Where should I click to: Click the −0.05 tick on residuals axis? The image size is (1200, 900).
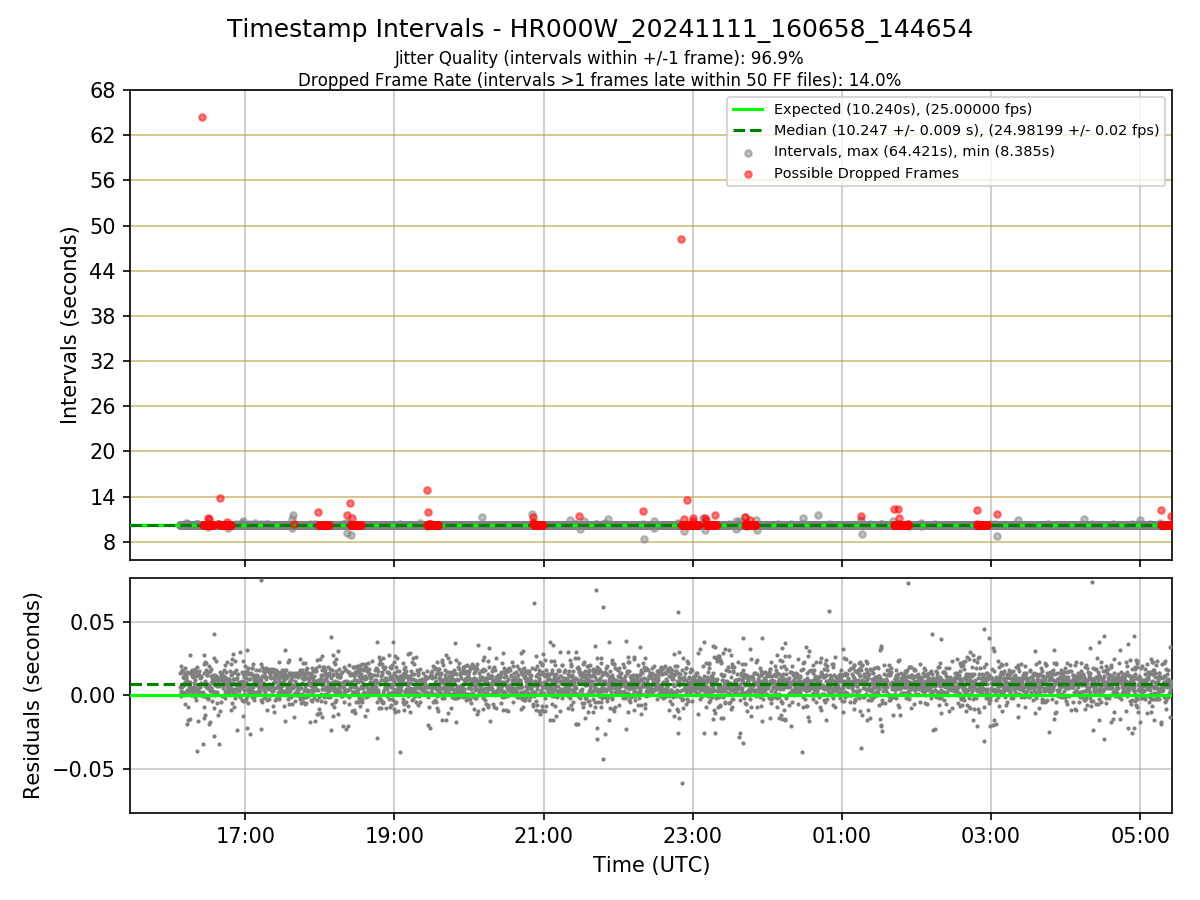click(x=87, y=769)
